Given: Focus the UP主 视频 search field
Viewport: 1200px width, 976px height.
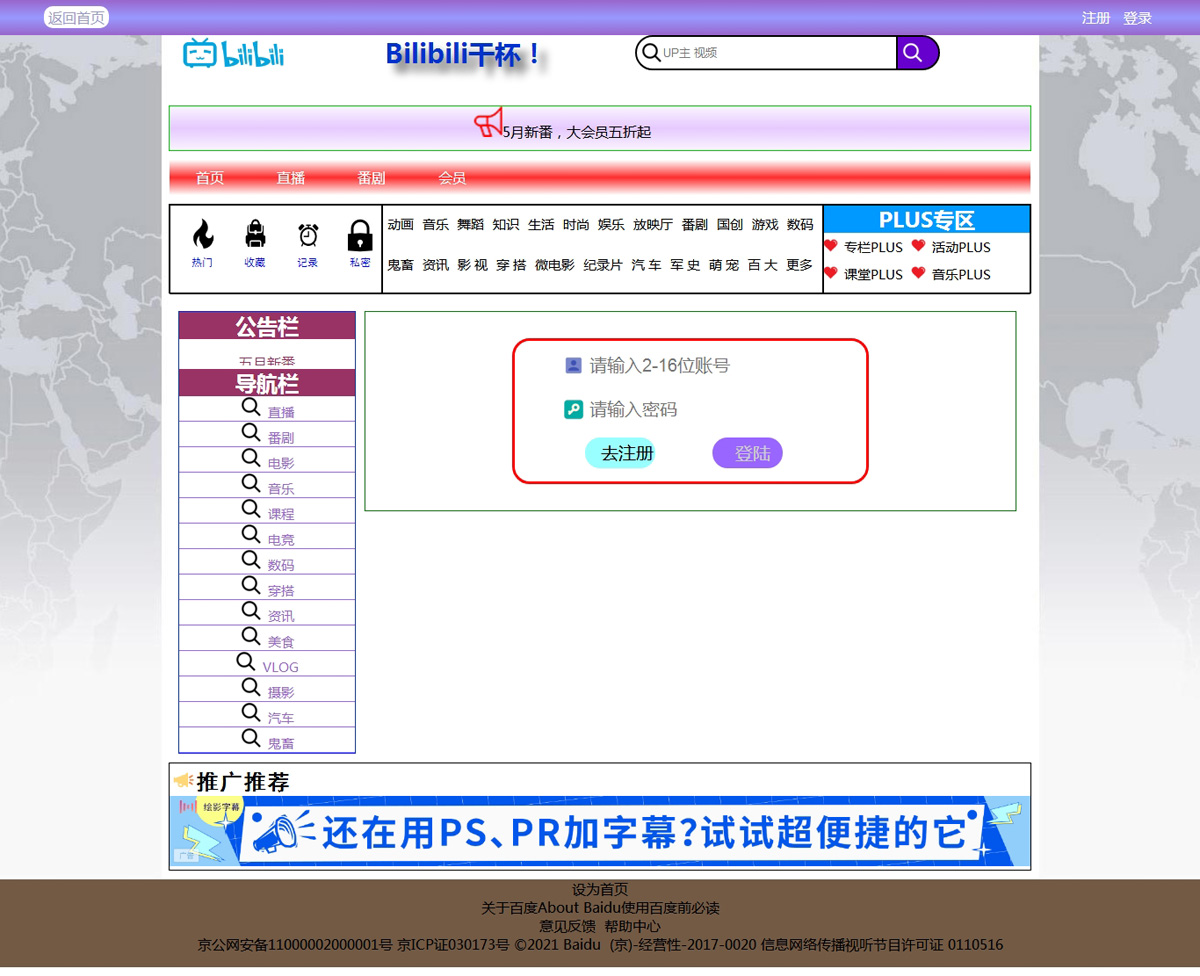Looking at the screenshot, I should (x=778, y=53).
